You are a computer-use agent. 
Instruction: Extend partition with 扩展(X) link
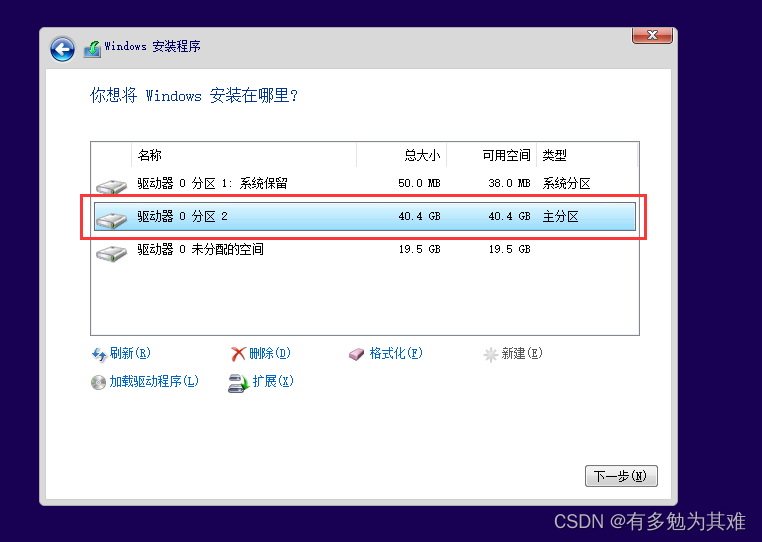pos(273,381)
